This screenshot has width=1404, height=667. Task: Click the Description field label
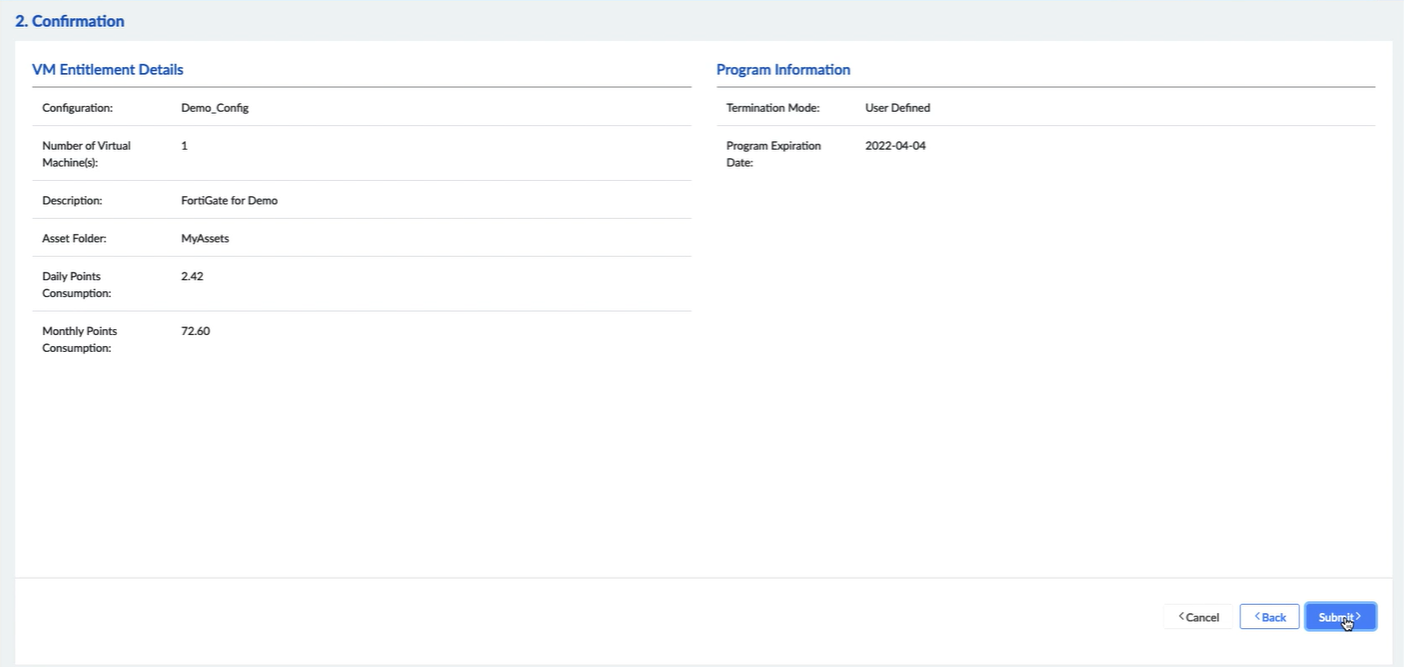[72, 201]
